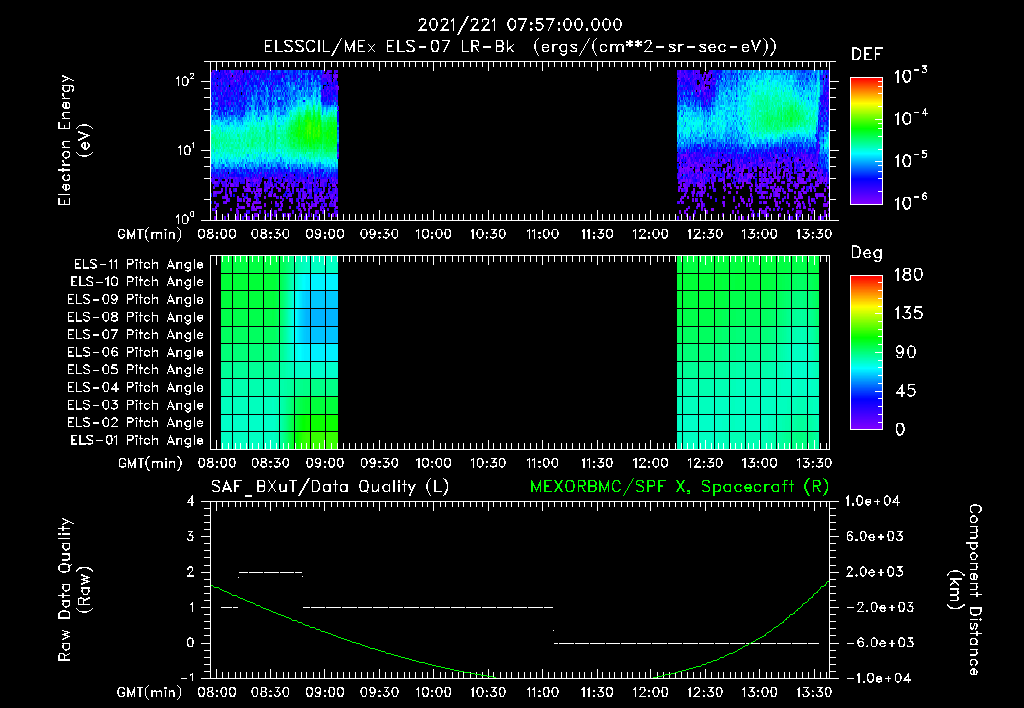Click the left pitch angle grid block
The height and width of the screenshot is (708, 1024).
(280, 352)
